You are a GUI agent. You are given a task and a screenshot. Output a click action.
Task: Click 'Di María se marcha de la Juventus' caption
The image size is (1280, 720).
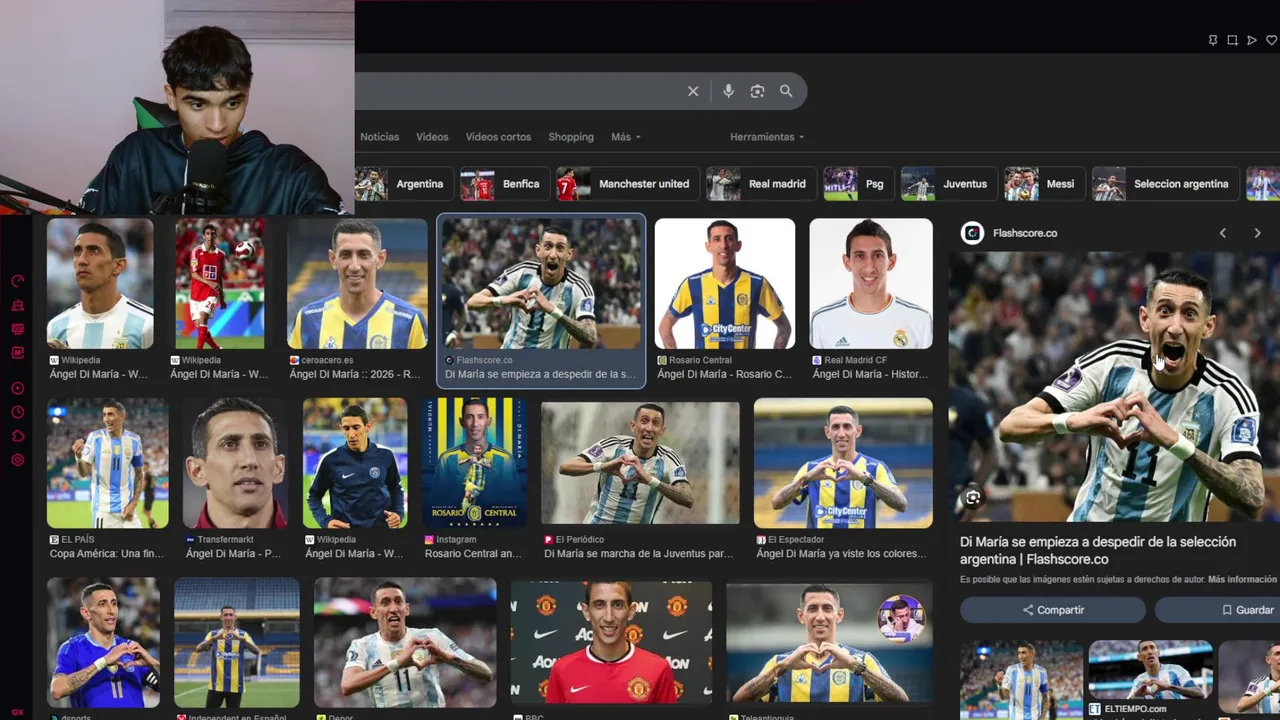[x=638, y=553]
